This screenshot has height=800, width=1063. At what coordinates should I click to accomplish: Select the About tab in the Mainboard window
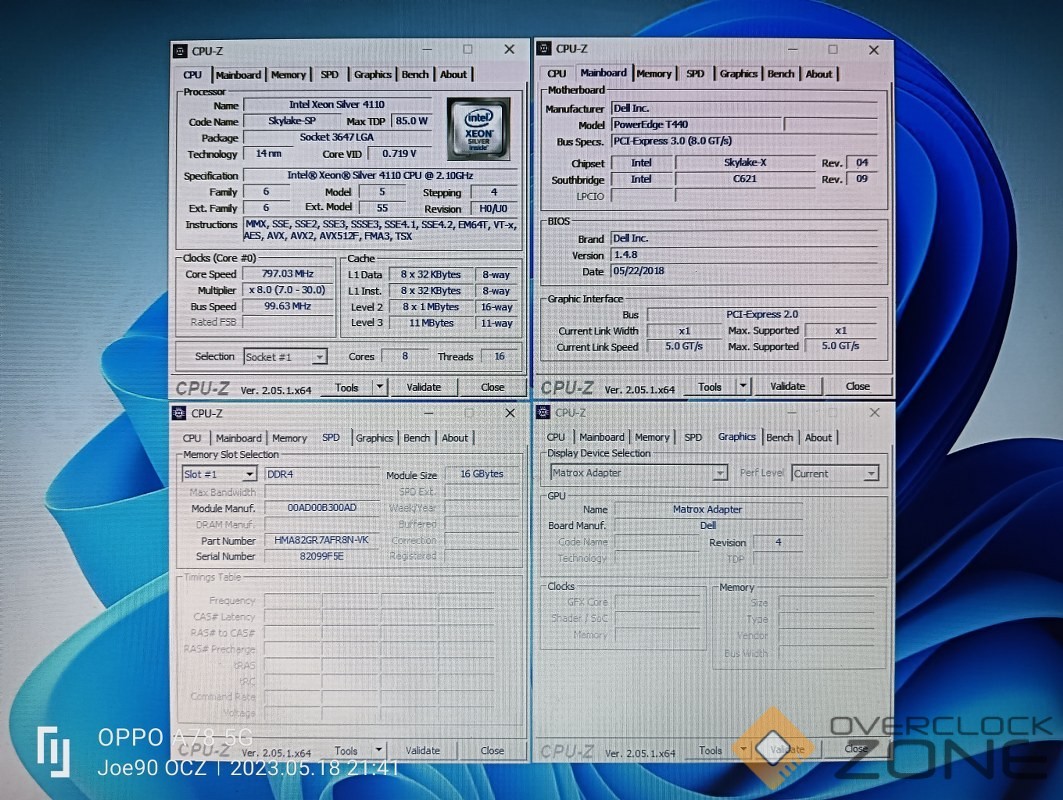(818, 73)
